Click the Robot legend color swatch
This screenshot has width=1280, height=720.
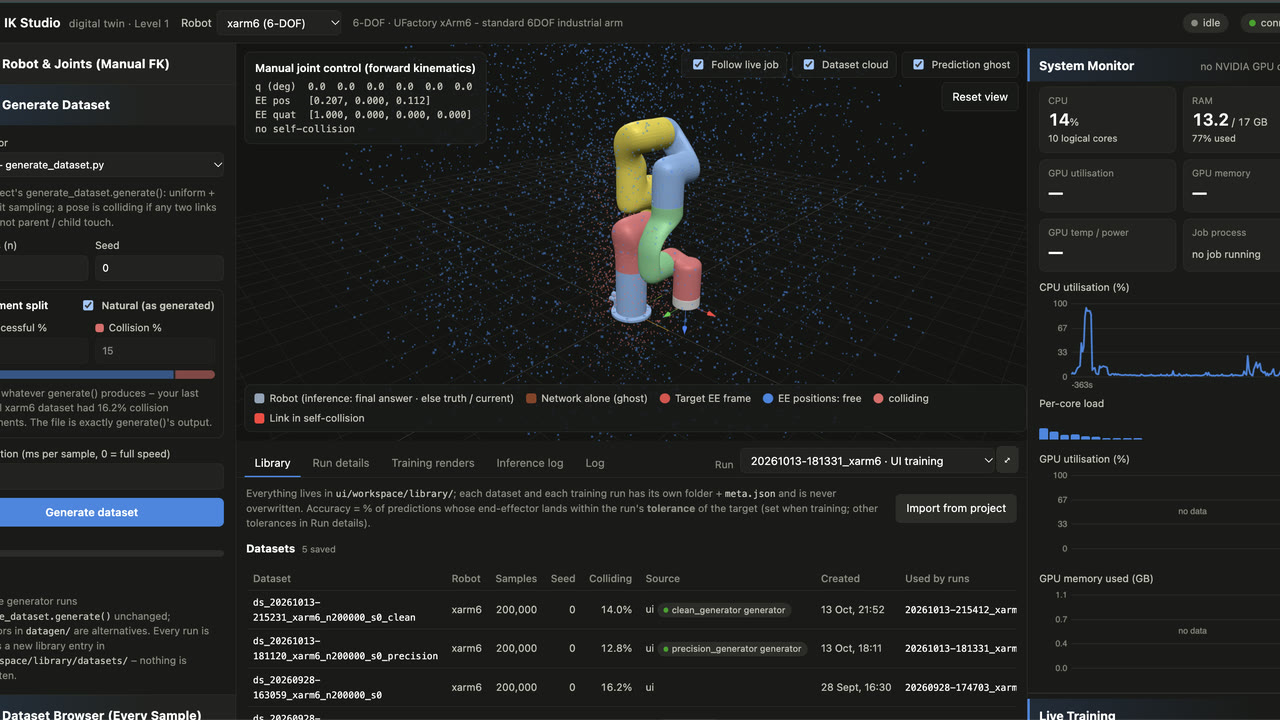tap(260, 398)
